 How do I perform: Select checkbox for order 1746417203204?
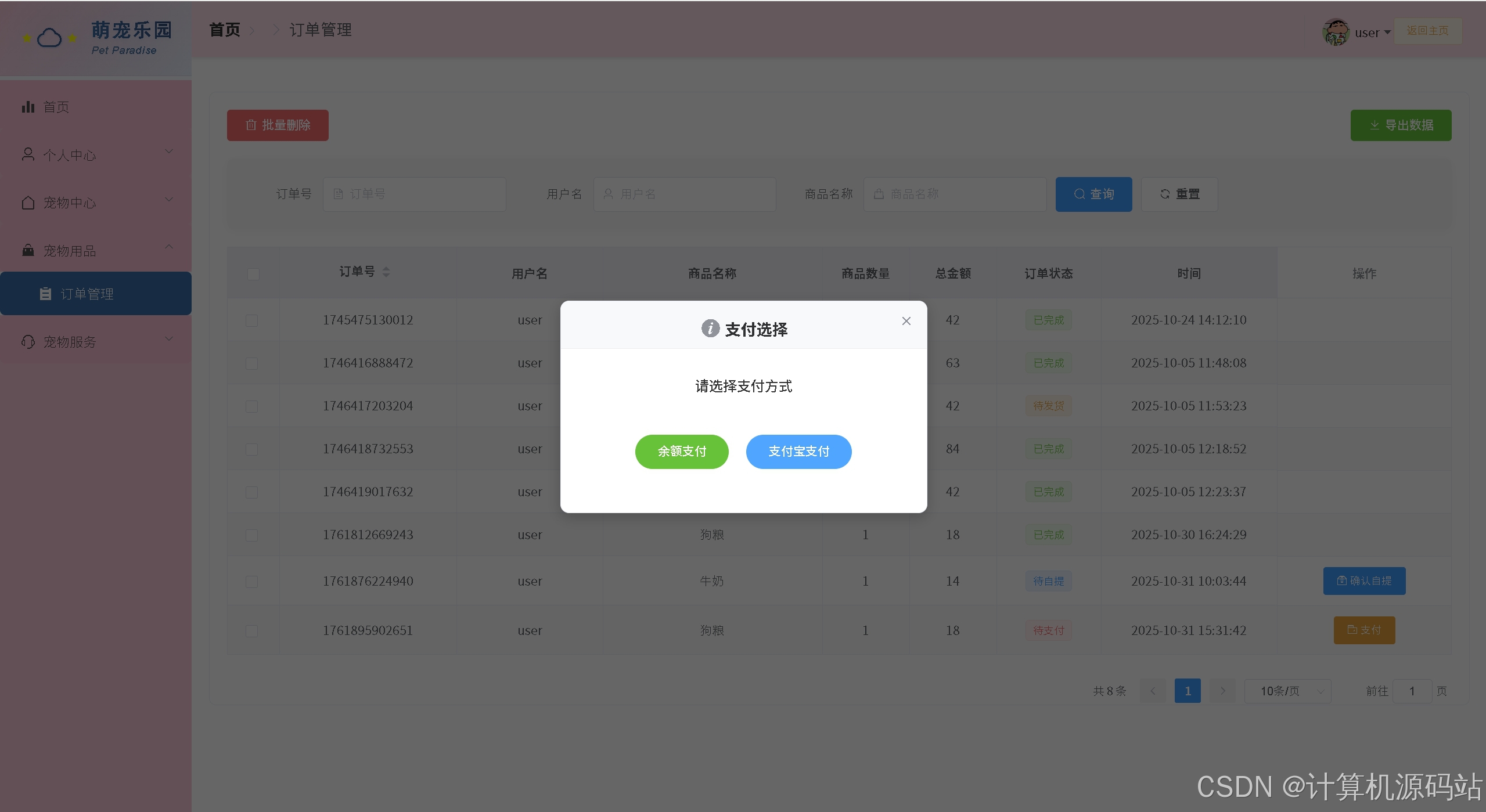pyautogui.click(x=251, y=406)
